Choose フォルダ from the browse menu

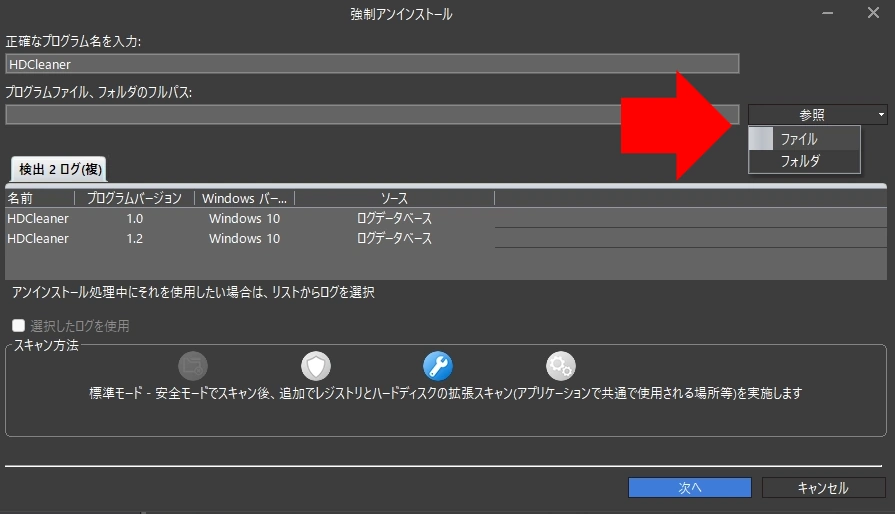pos(804,161)
